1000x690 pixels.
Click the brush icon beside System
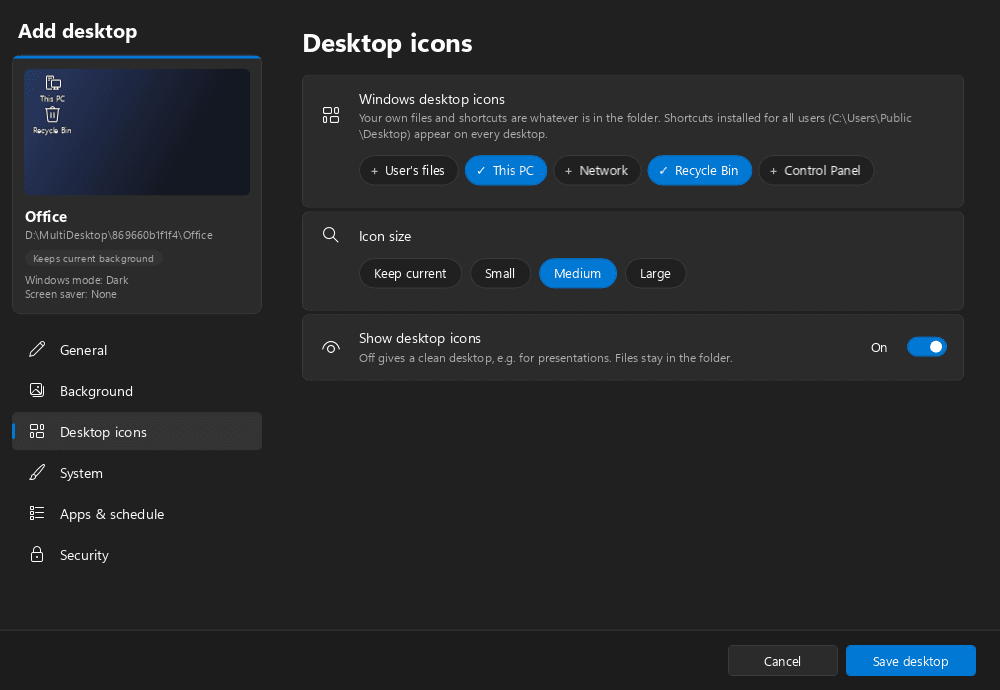point(37,473)
